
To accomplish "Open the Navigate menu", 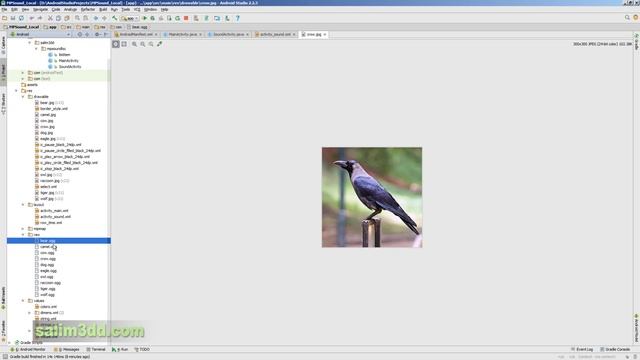I will pyautogui.click(x=40, y=9).
